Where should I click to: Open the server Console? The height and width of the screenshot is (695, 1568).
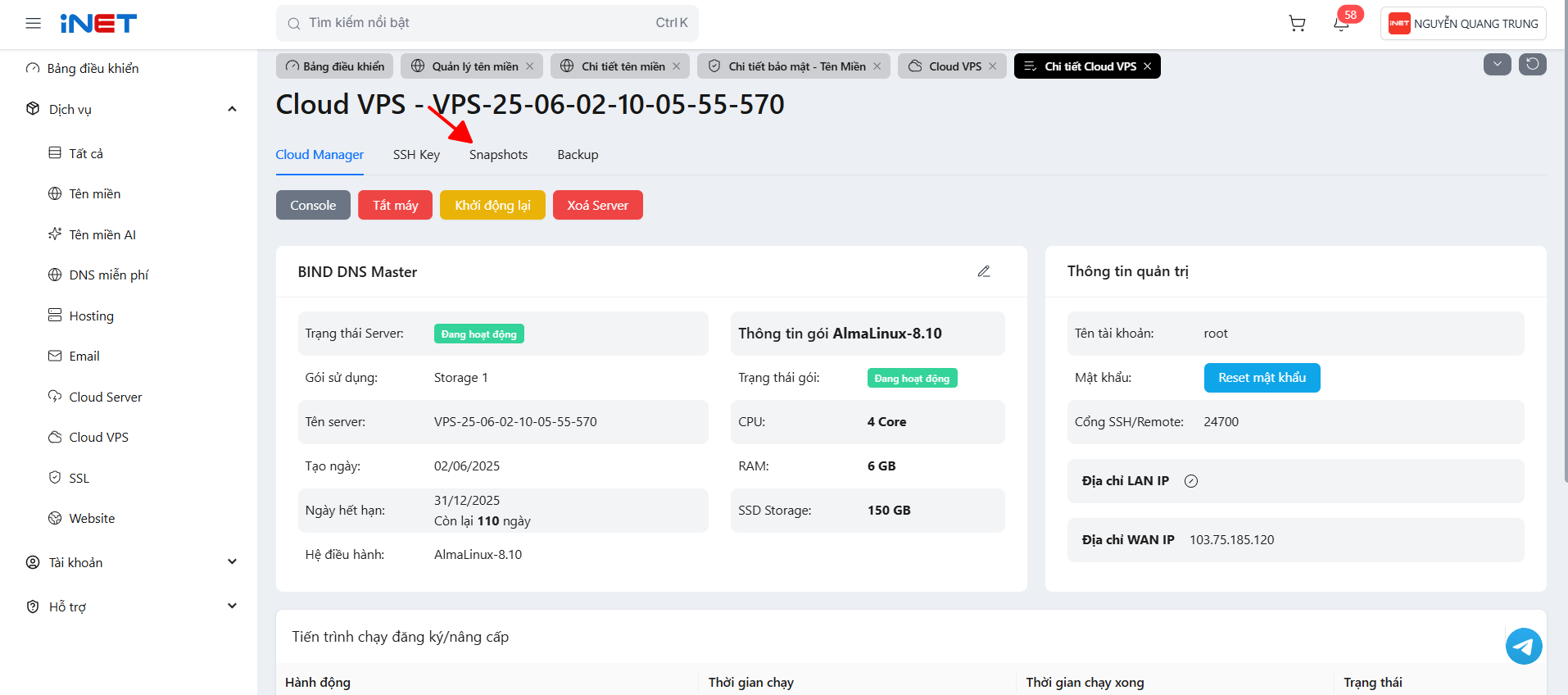313,205
